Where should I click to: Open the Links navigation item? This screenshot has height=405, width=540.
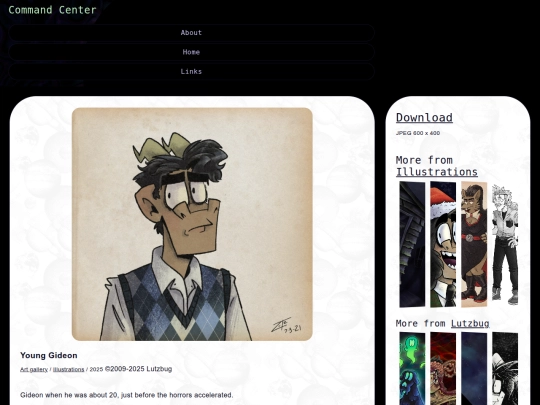tap(191, 72)
